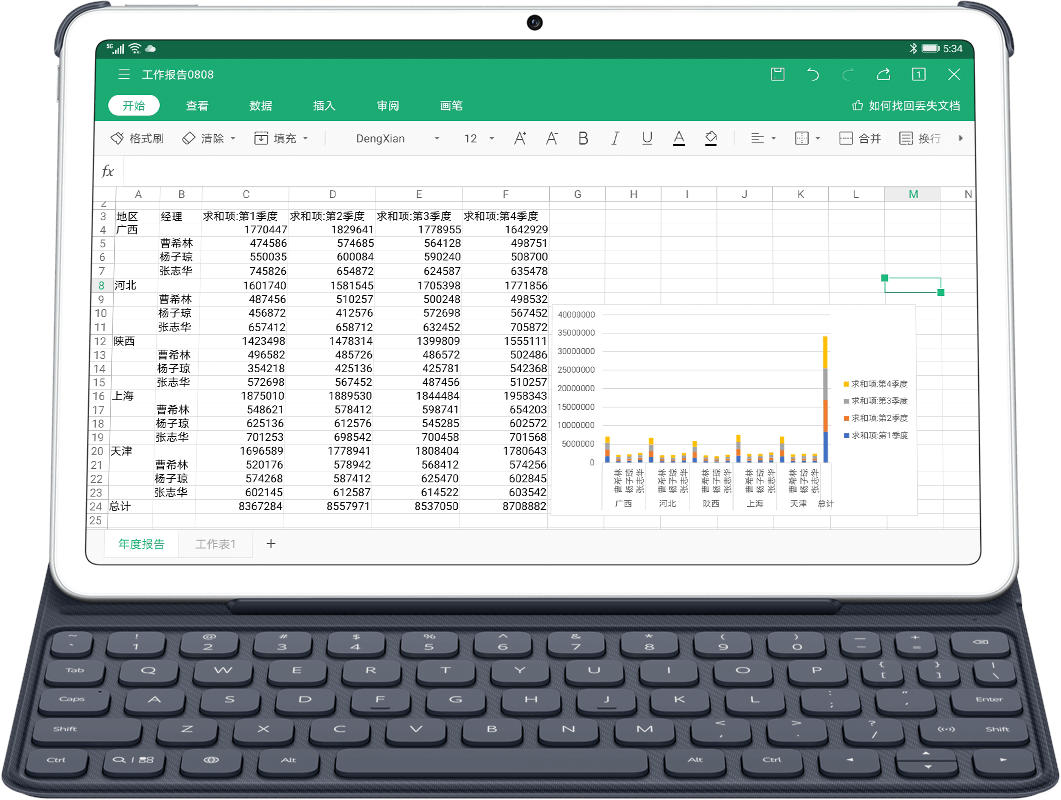Increase font size with the larger A icon

click(520, 138)
